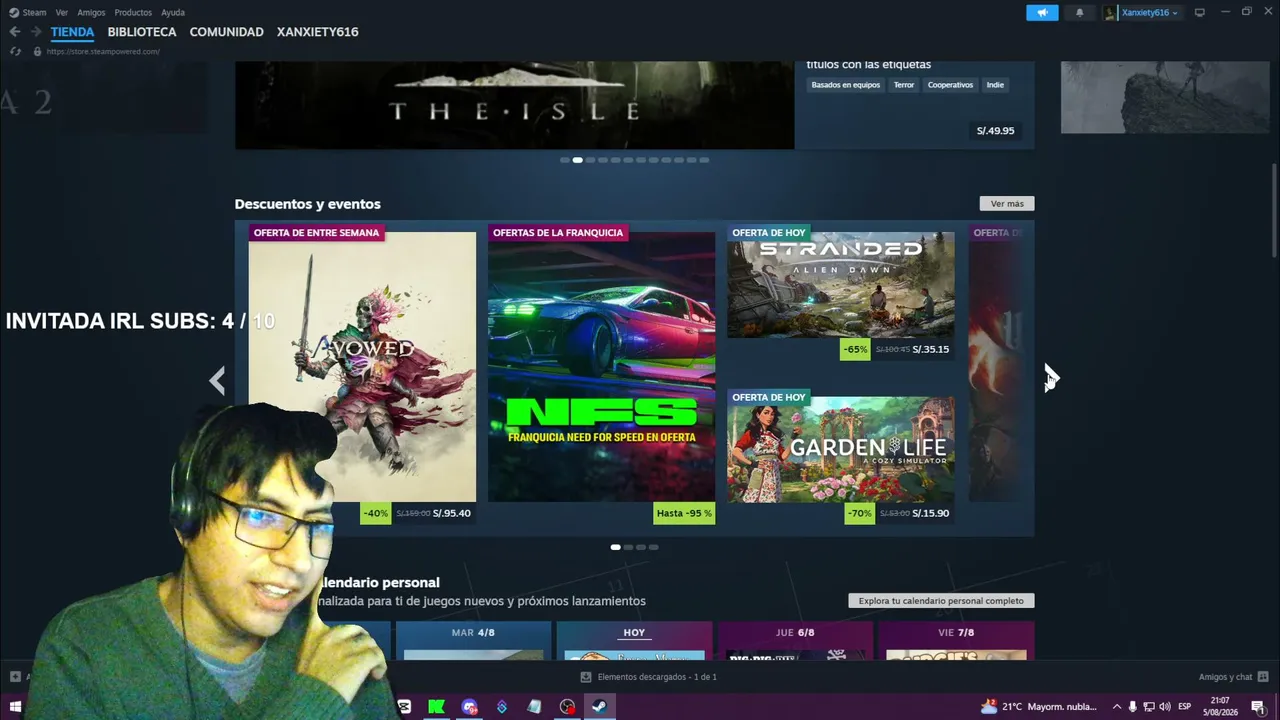This screenshot has height=720, width=1280.
Task: Open the OBS taskbar icon
Action: 567,707
